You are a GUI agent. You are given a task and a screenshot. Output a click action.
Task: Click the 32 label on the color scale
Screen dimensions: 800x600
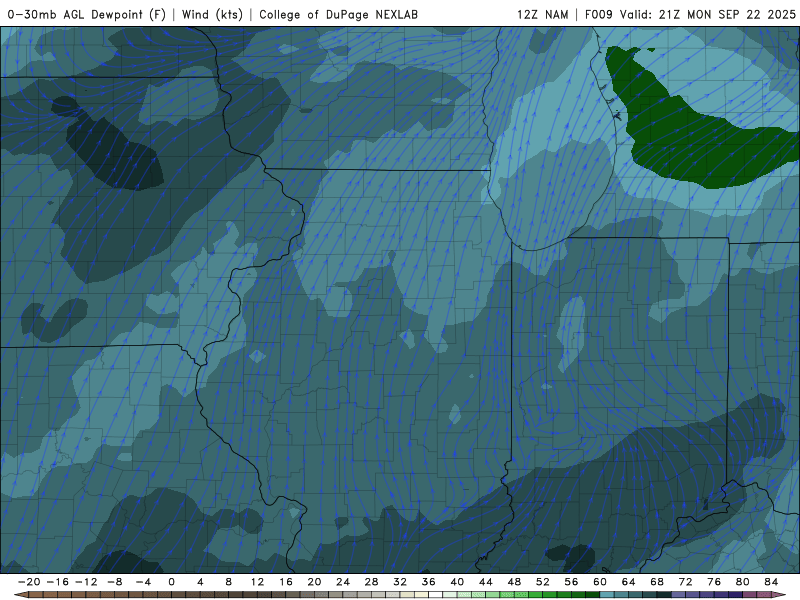coord(400,582)
